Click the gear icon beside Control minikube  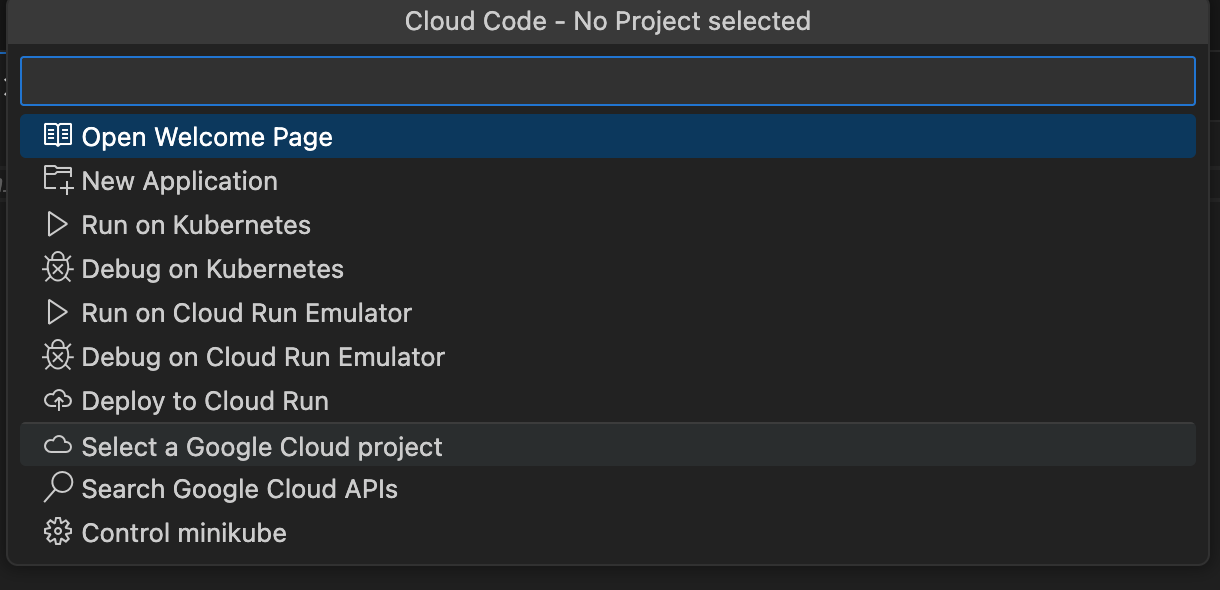58,532
